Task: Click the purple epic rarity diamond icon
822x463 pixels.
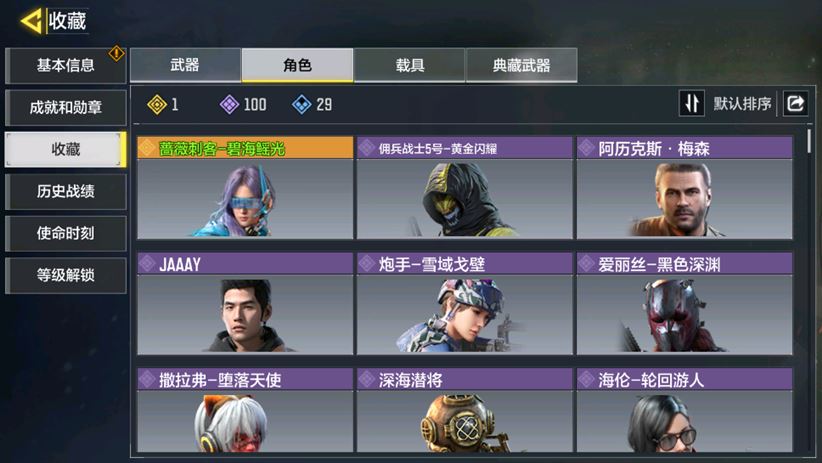Action: (x=229, y=105)
